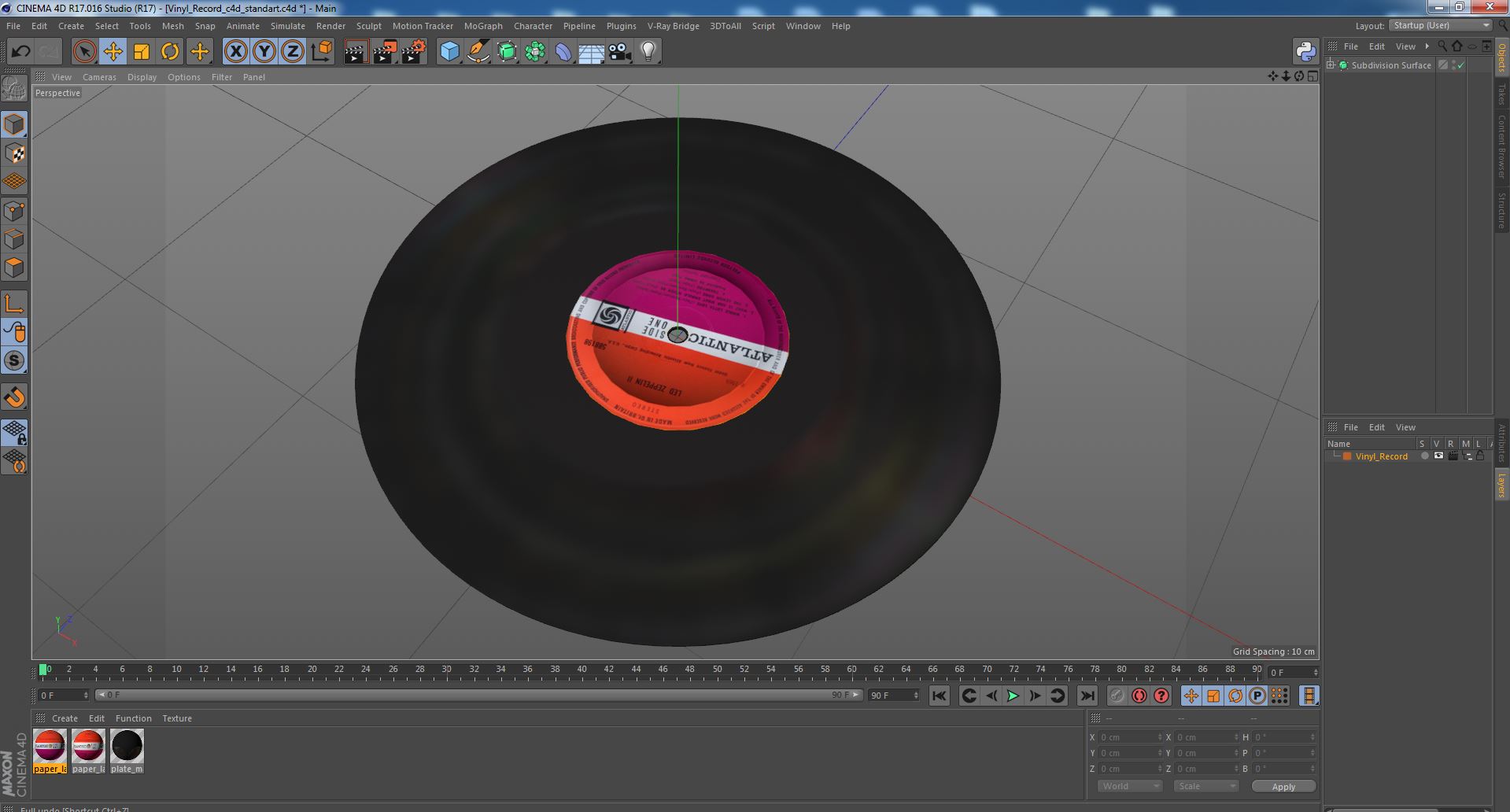Screen dimensions: 1510x812
Task: Go to end of animation
Action: [x=1087, y=696]
